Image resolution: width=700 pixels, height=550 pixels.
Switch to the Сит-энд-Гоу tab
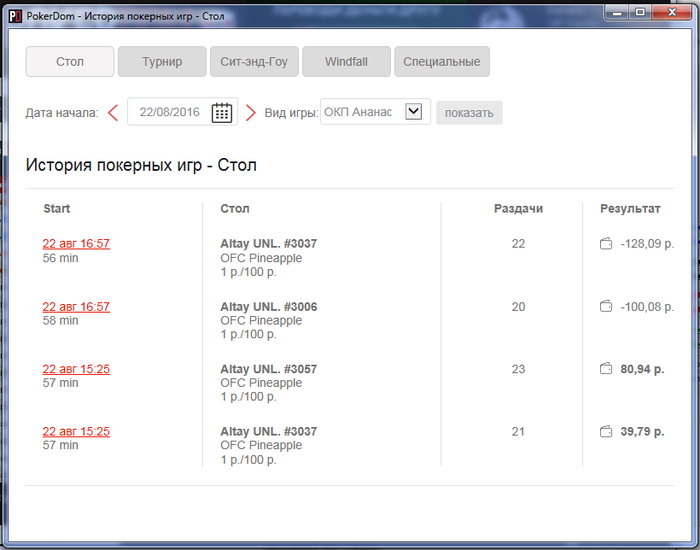254,62
